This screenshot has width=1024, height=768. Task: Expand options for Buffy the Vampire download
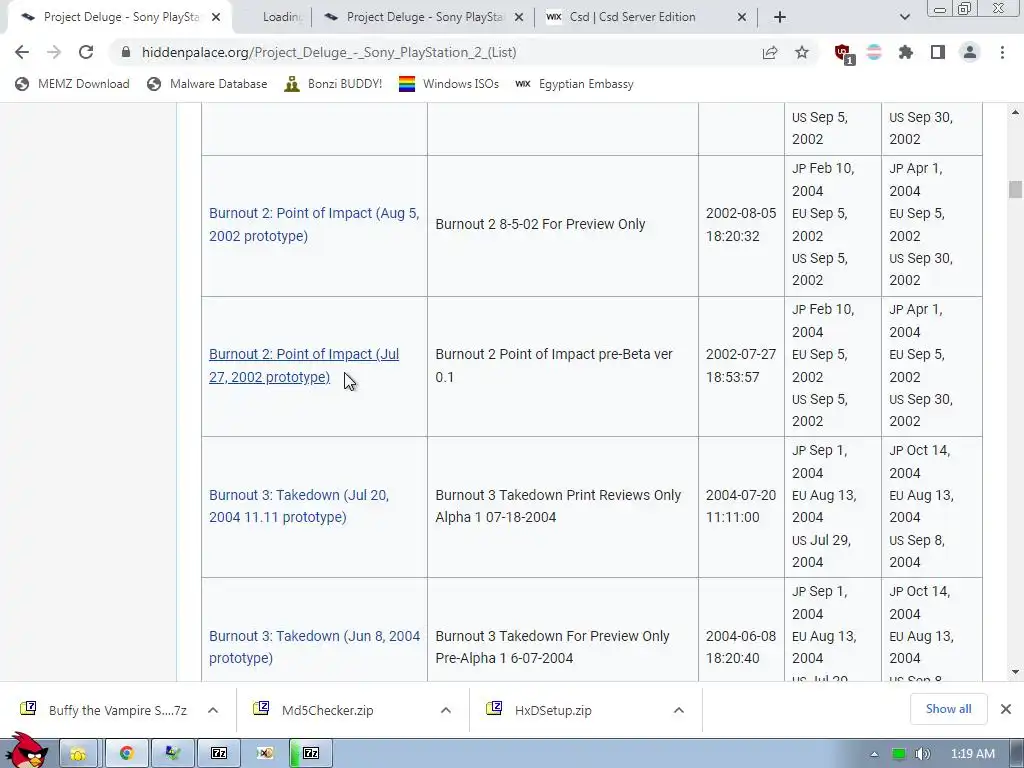coord(213,710)
